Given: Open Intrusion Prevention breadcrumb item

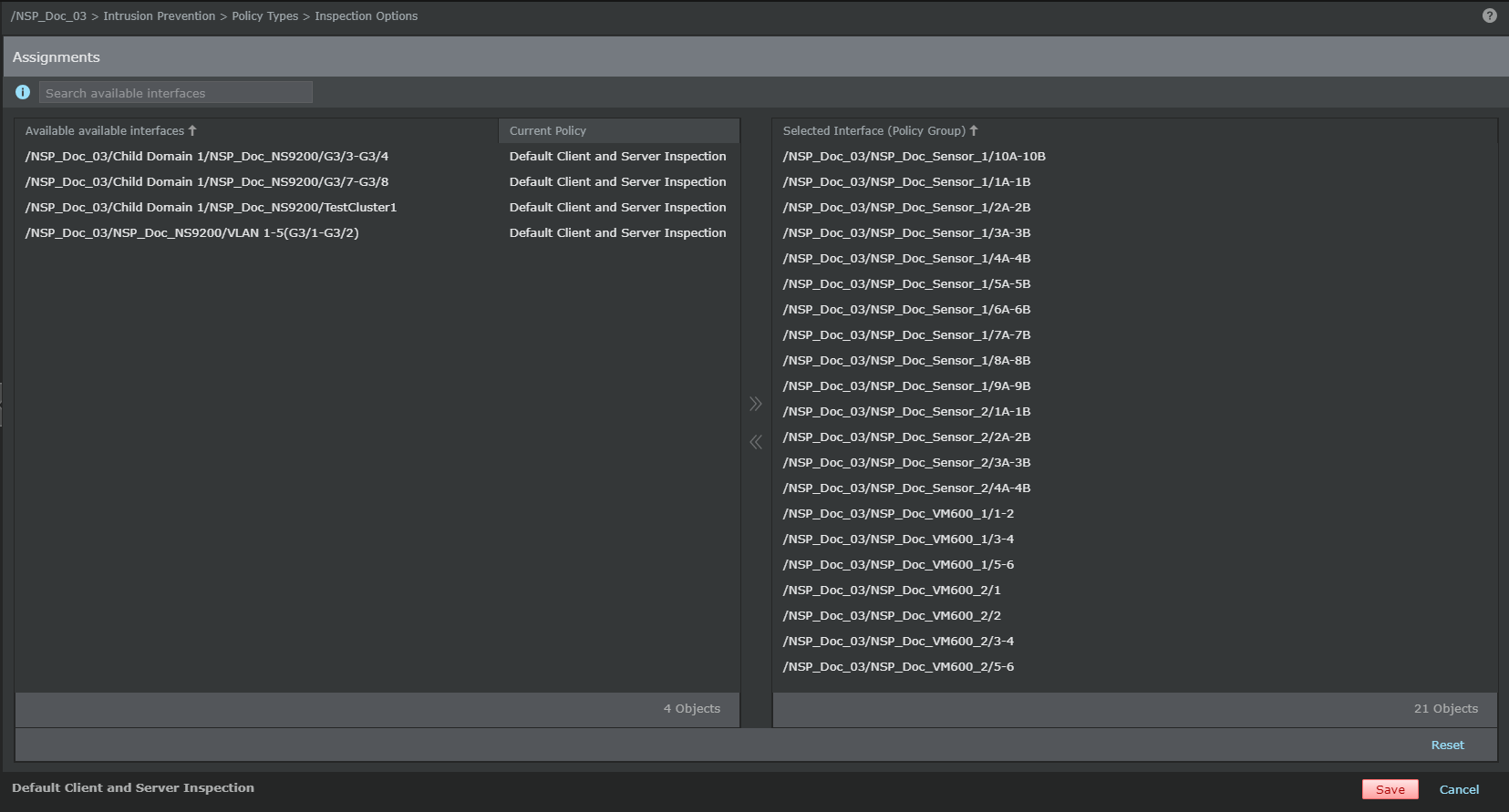Looking at the screenshot, I should point(159,15).
